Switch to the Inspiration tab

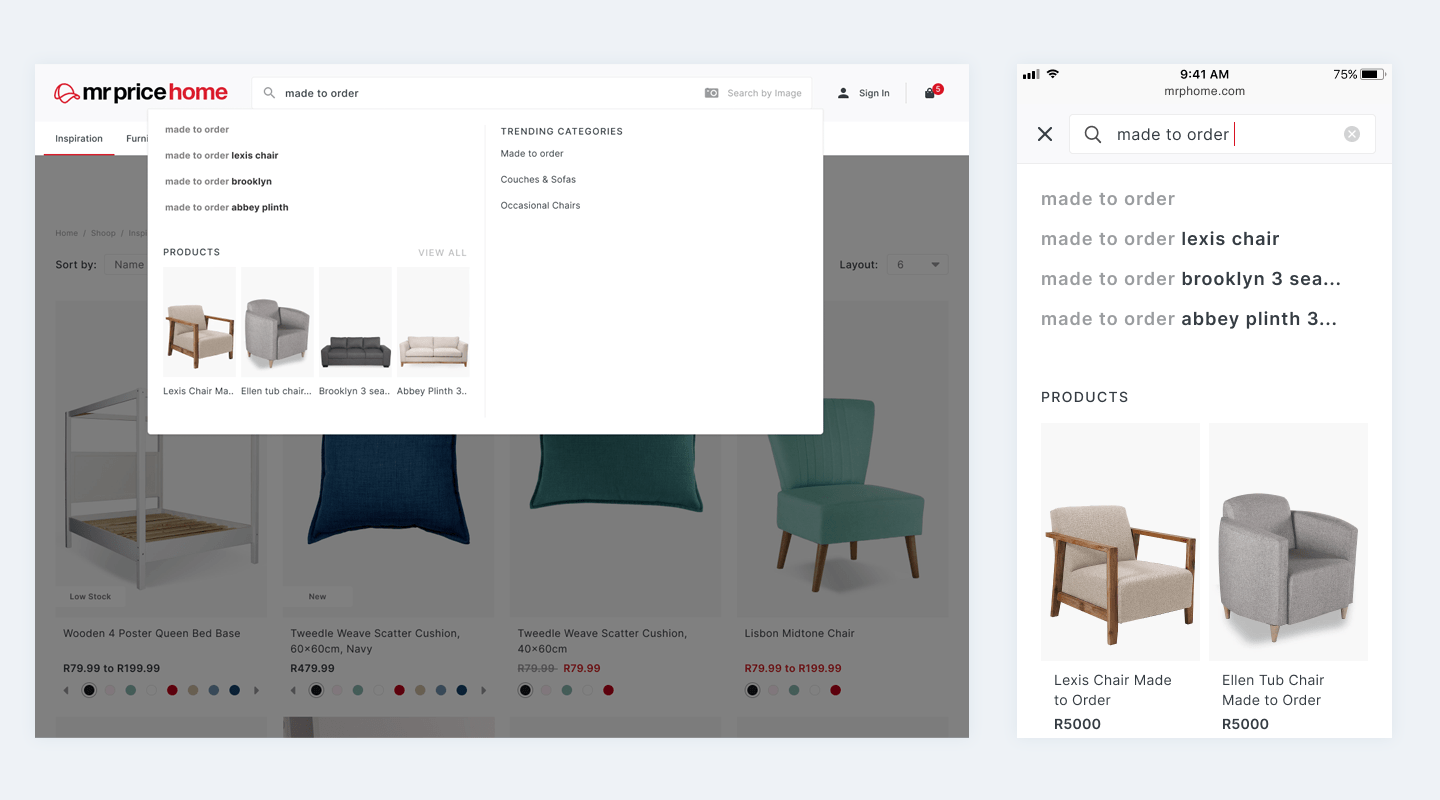tap(78, 139)
